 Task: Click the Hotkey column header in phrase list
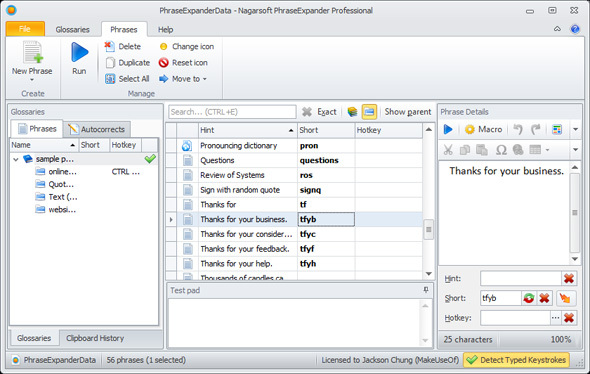pos(388,130)
